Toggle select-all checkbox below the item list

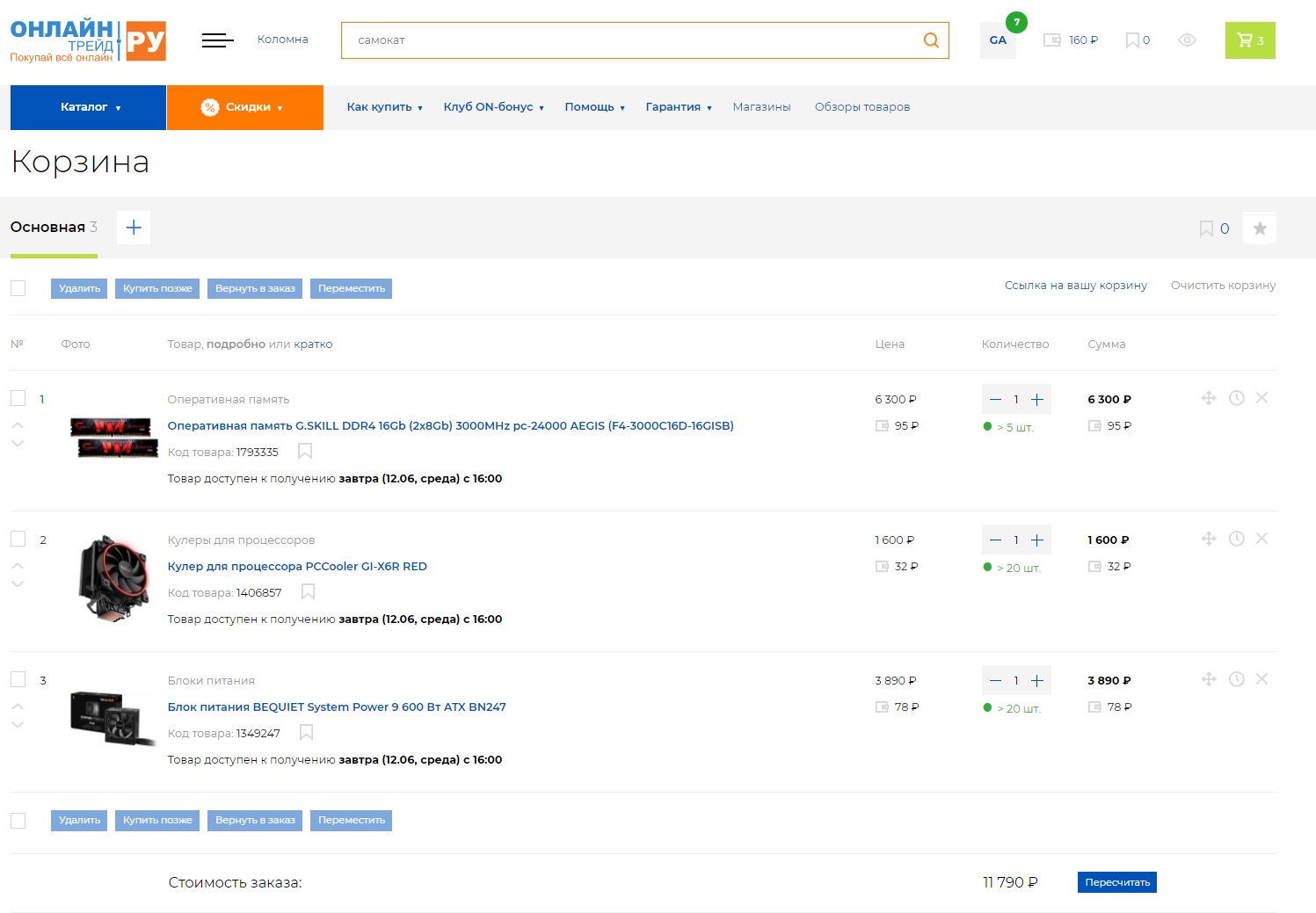point(18,821)
